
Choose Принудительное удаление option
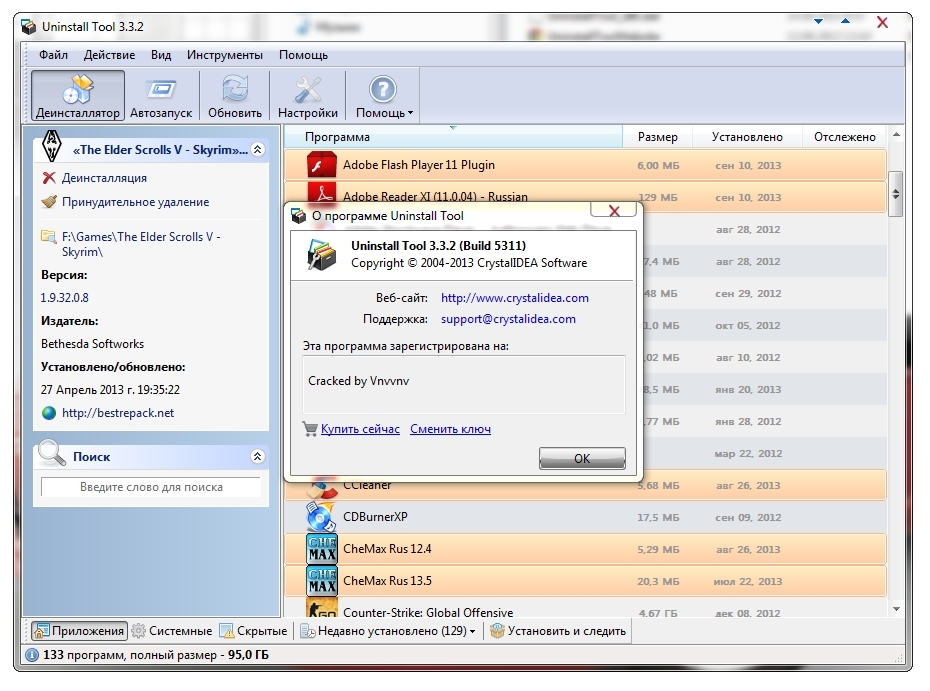(135, 202)
